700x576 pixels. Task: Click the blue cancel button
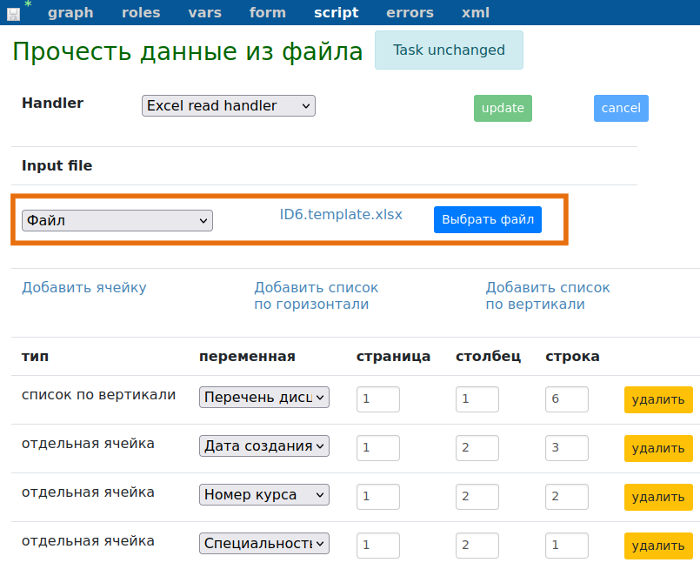coord(621,108)
